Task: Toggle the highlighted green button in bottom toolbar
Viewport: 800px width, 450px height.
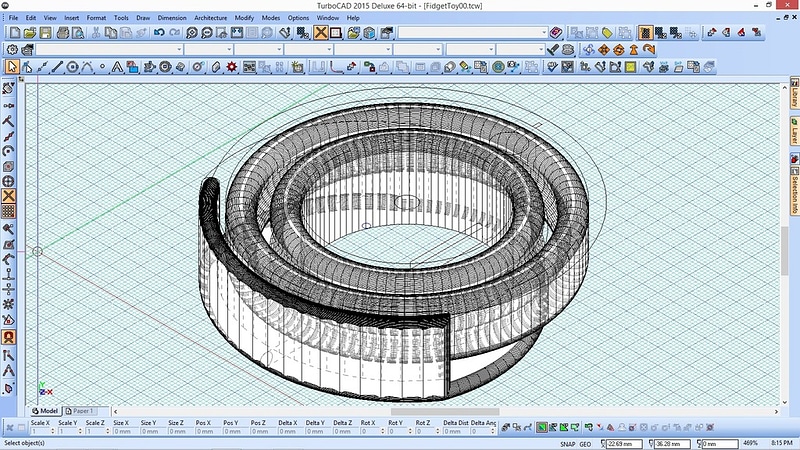Action: pyautogui.click(x=542, y=428)
